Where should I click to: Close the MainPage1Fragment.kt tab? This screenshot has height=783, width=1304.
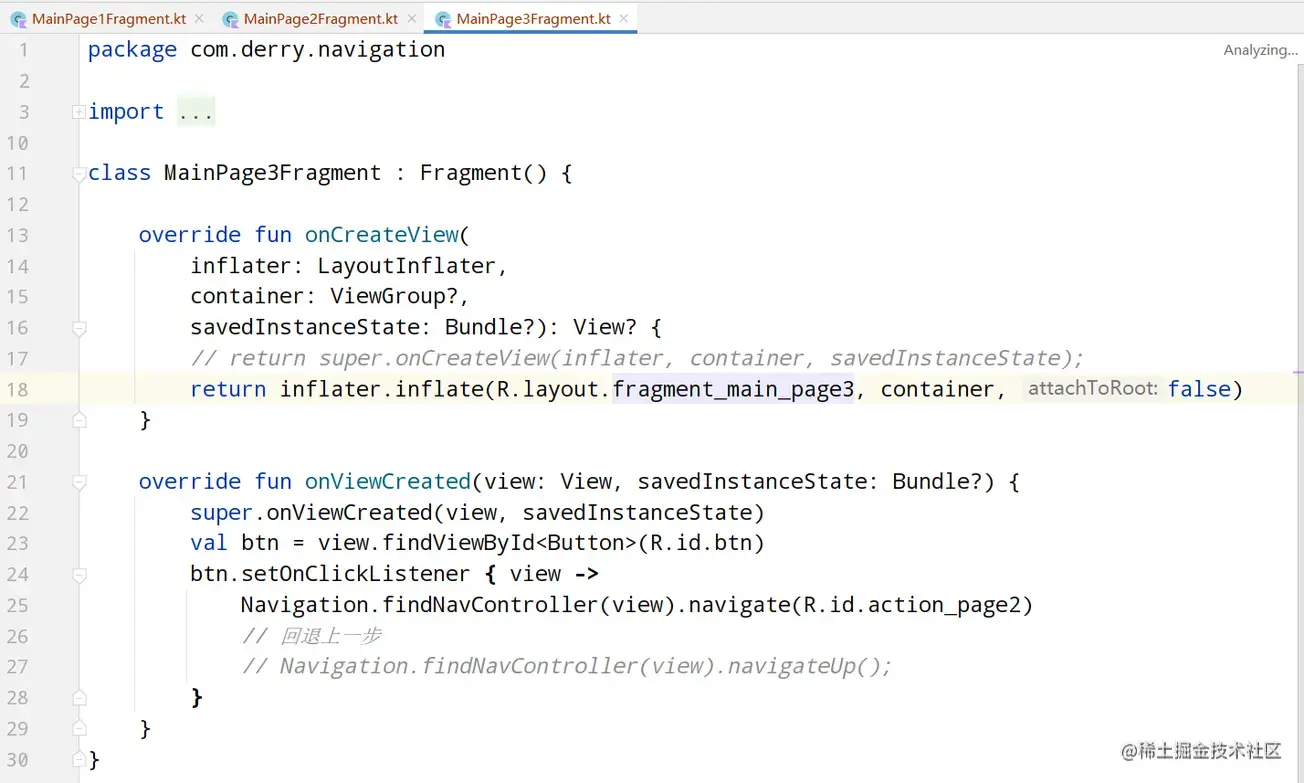(x=199, y=19)
